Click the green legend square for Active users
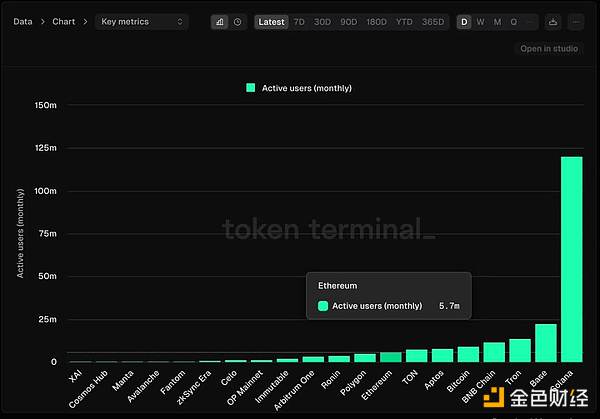The height and width of the screenshot is (419, 600). (251, 88)
